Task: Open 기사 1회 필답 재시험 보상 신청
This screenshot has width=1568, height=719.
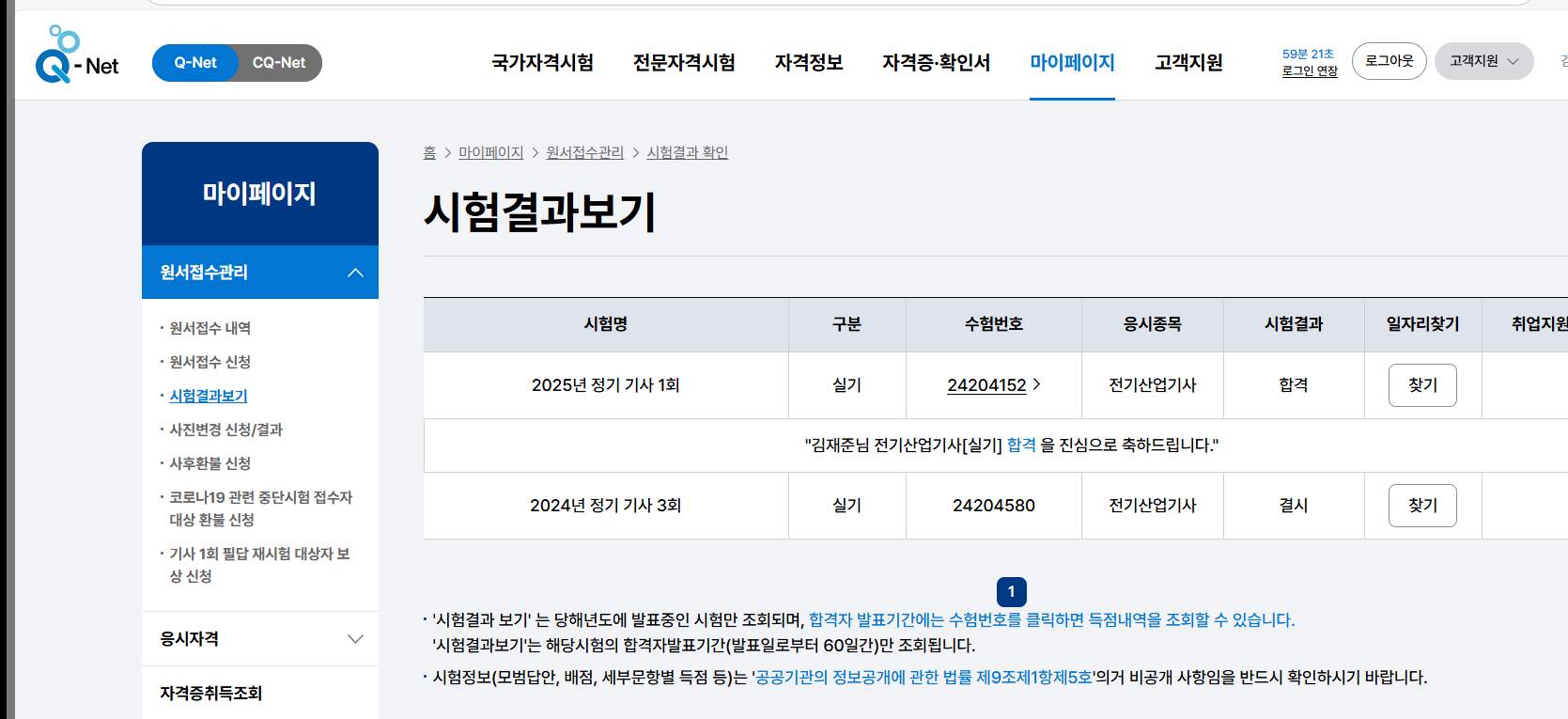Action: pos(259,565)
